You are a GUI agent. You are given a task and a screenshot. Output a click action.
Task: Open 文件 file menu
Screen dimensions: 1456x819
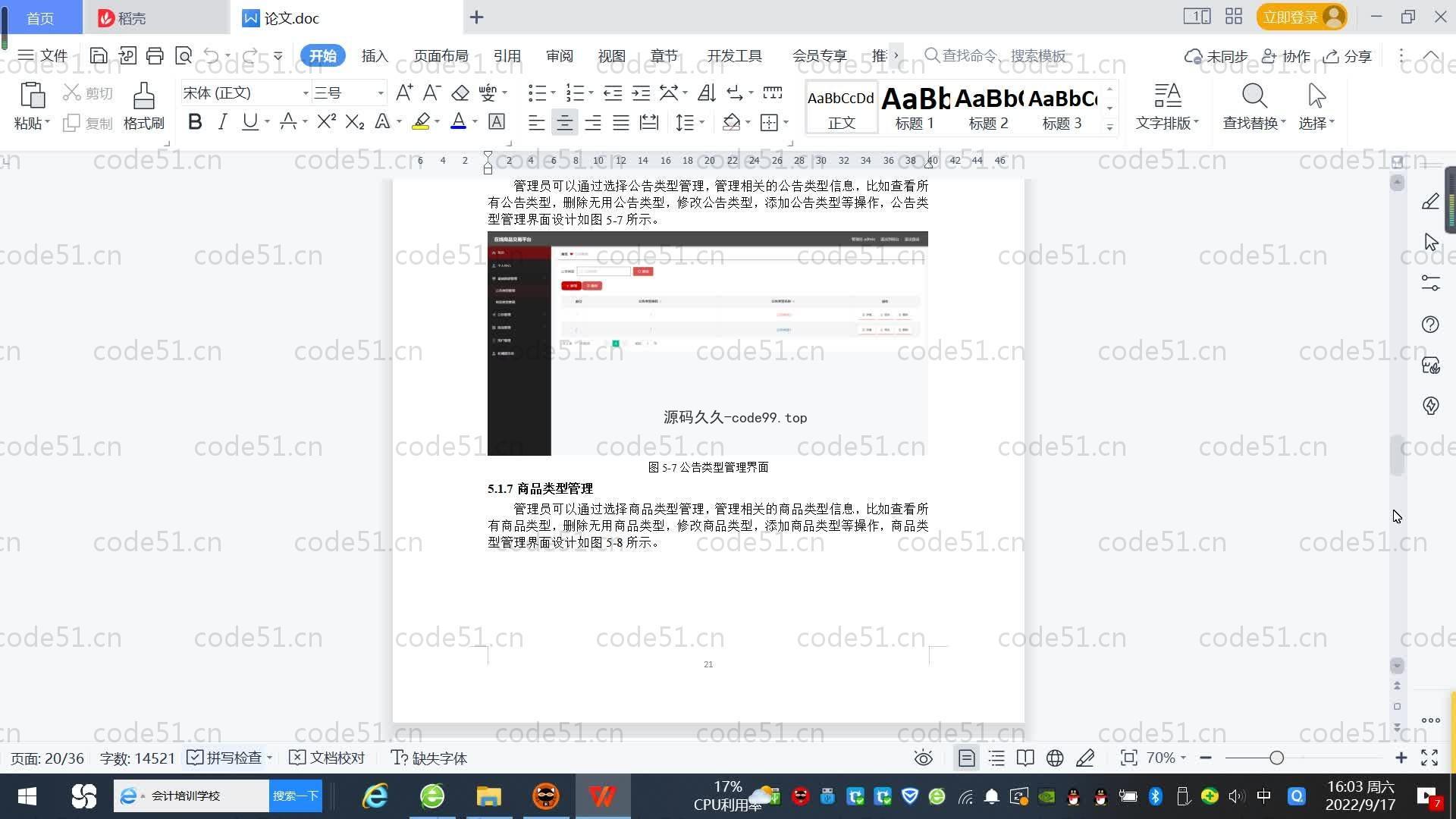tap(43, 55)
